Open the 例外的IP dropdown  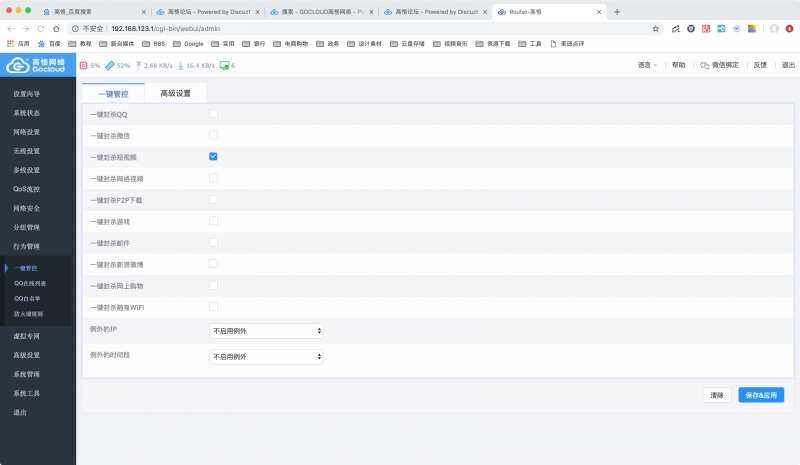tap(266, 331)
